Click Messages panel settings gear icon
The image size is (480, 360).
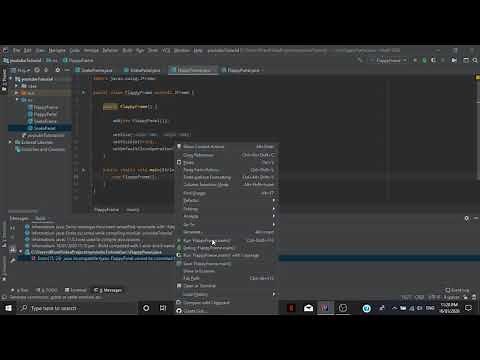point(467,218)
